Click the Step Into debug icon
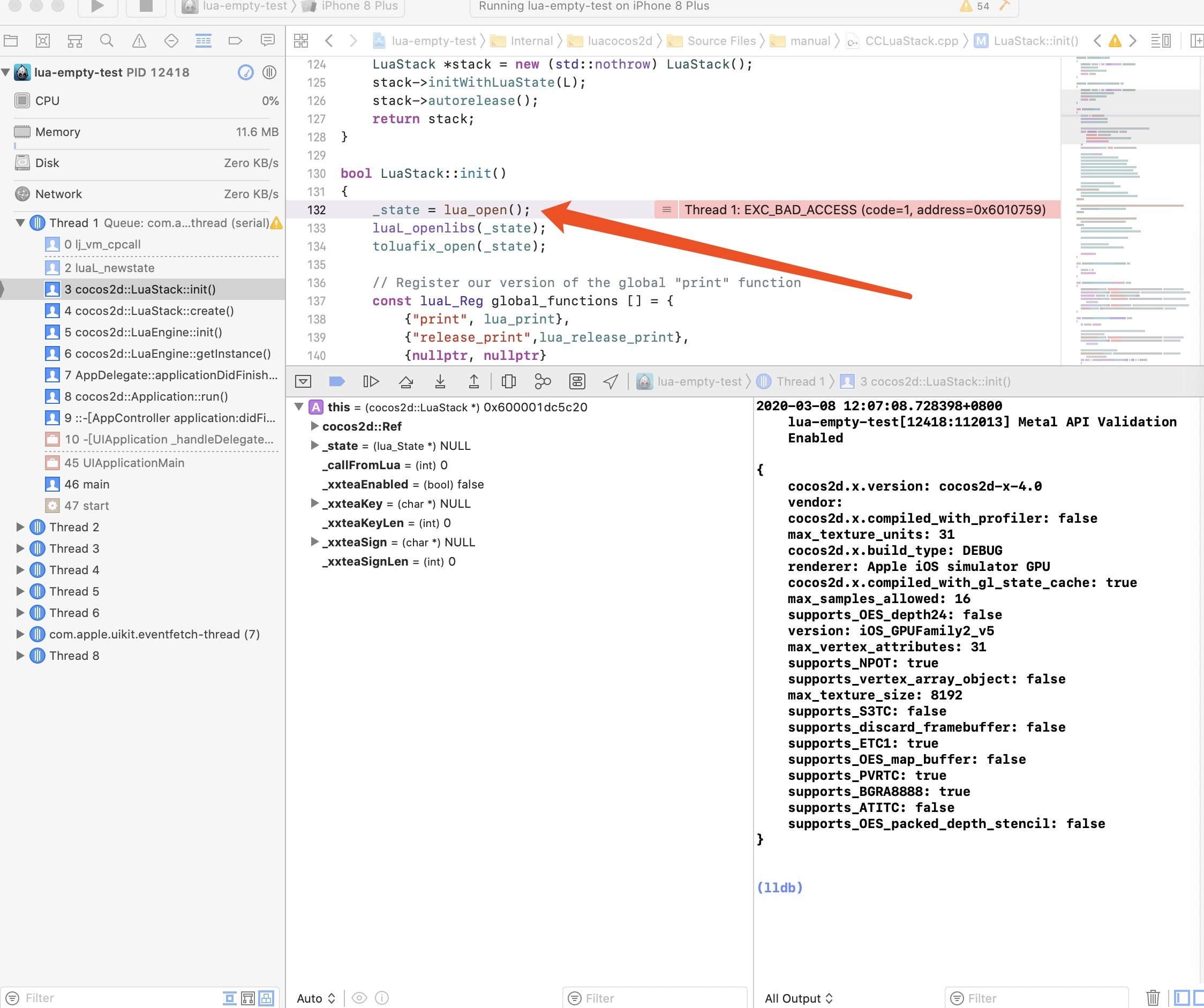Screen dimensions: 1204x1008 (x=440, y=381)
